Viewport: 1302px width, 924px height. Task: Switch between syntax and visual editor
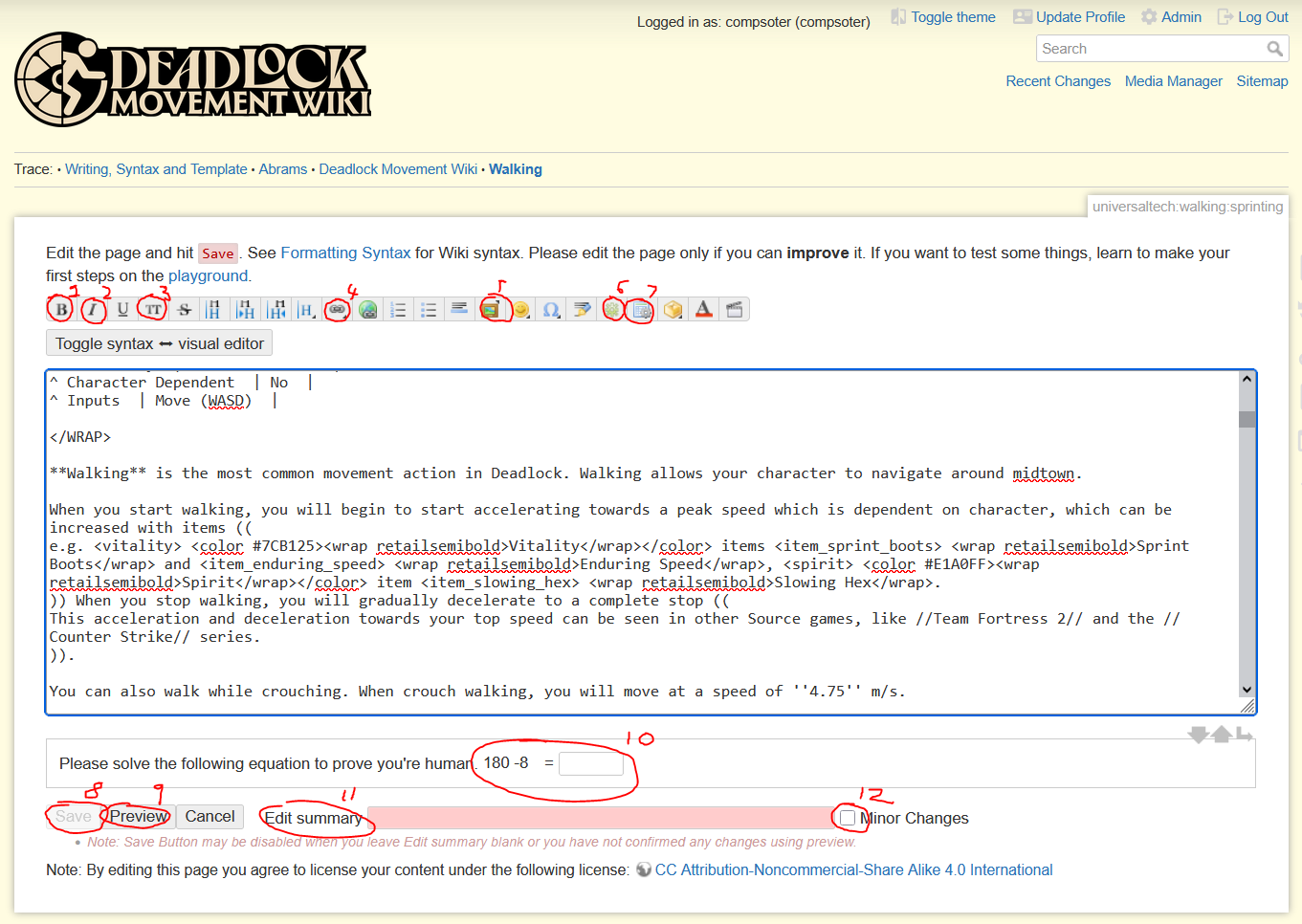click(159, 341)
